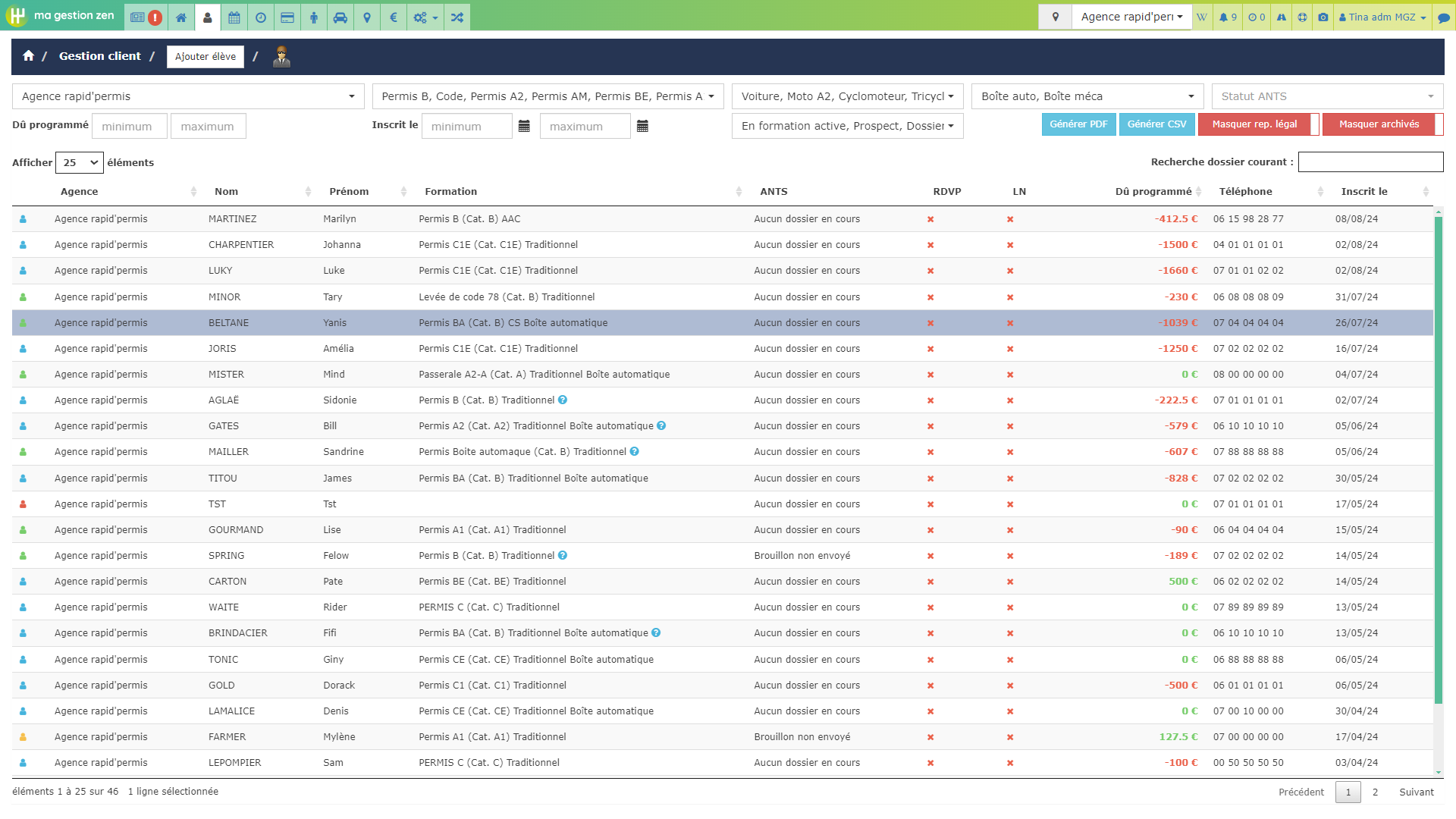
Task: Toggle the Masquer rep. légal switch
Action: pyautogui.click(x=1259, y=124)
